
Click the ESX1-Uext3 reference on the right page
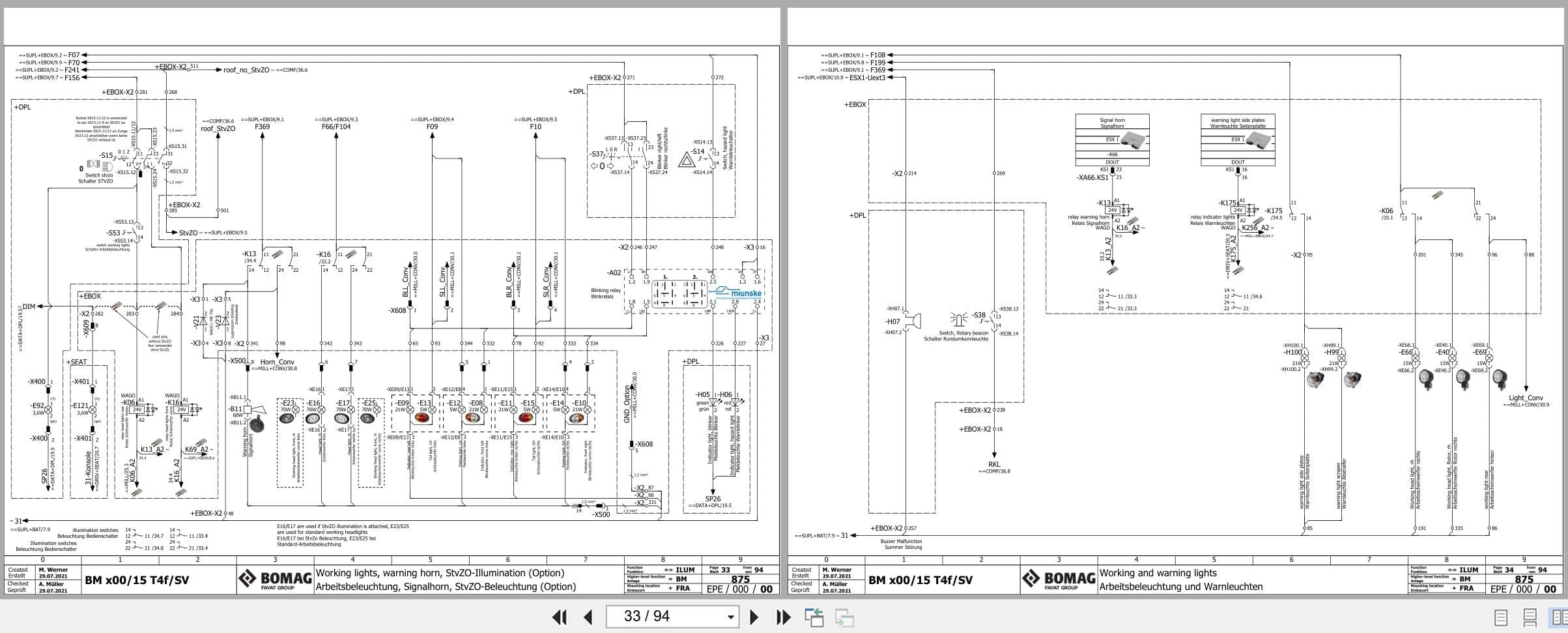click(x=868, y=76)
